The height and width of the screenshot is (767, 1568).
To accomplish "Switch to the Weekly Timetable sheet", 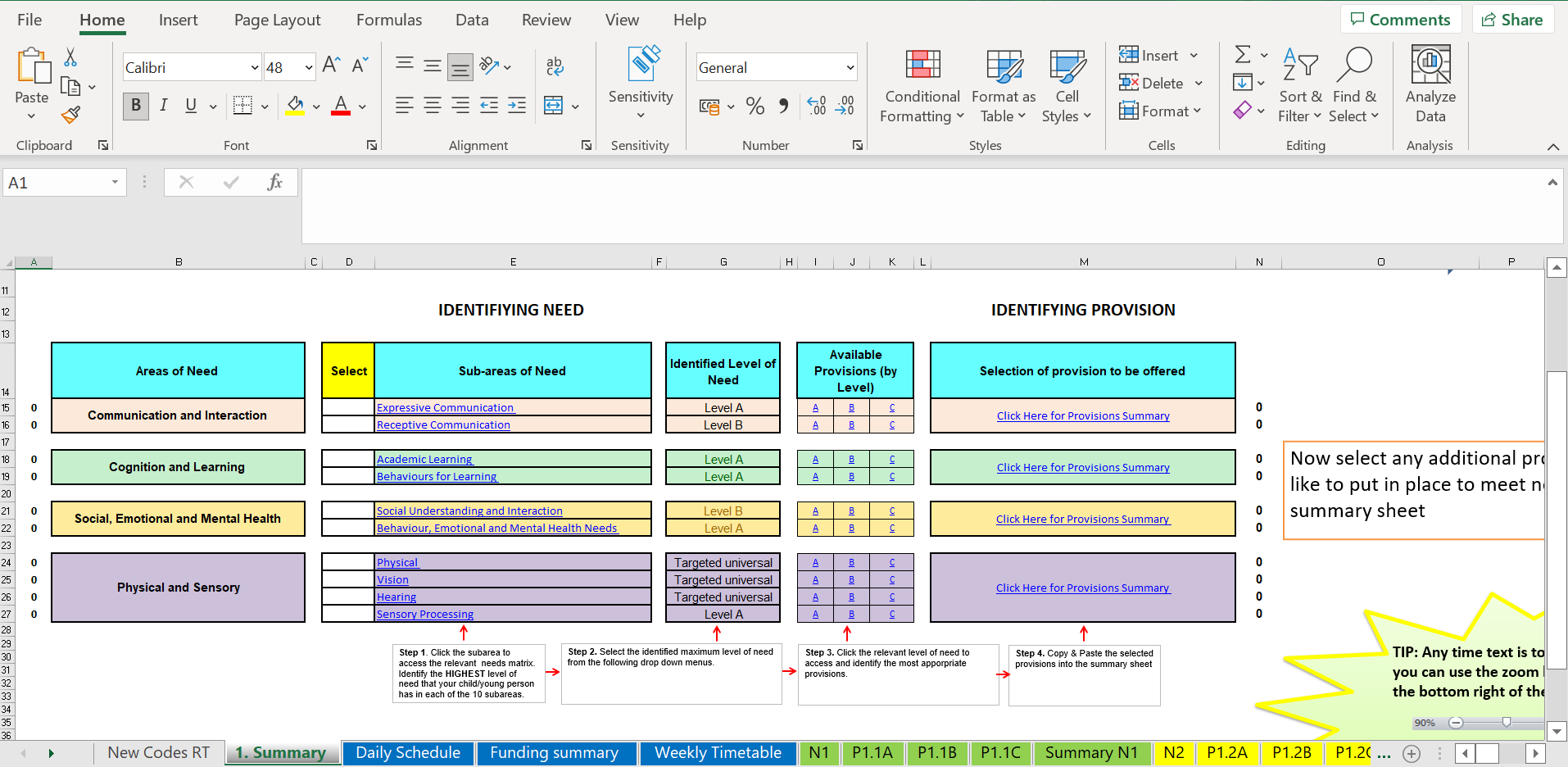I will [x=718, y=753].
